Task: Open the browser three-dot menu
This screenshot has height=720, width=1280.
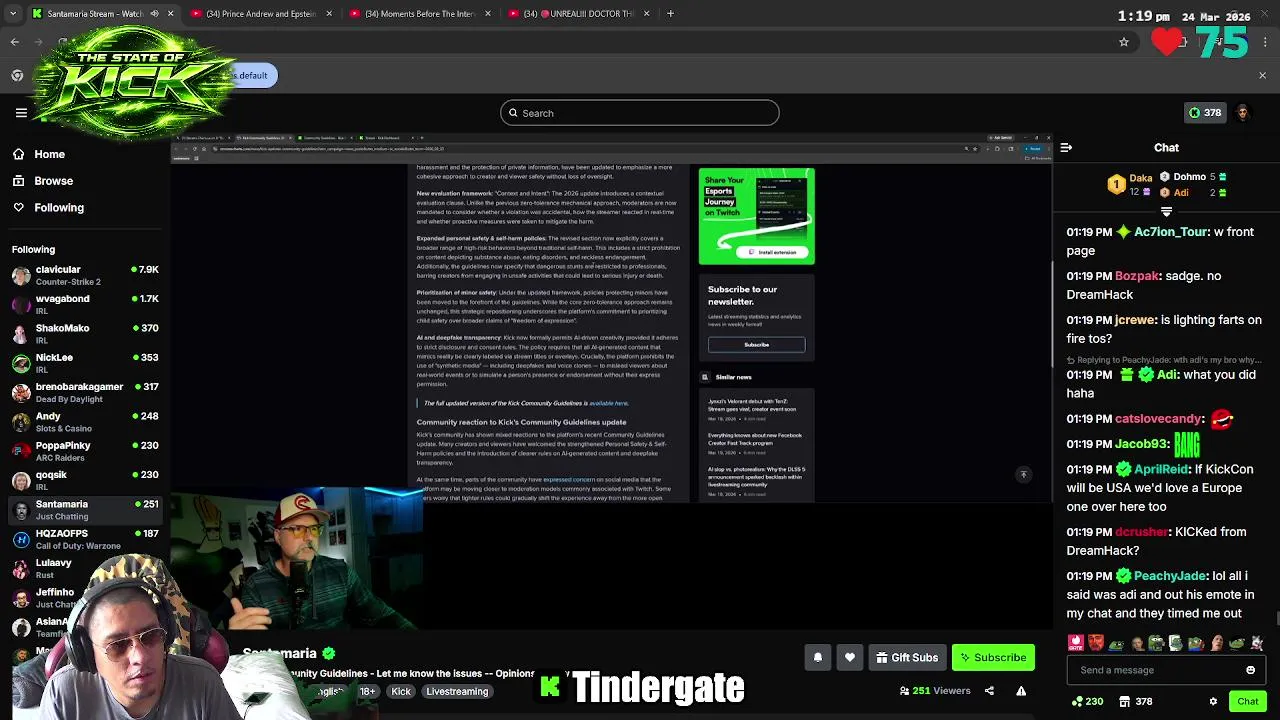Action: [x=1265, y=42]
